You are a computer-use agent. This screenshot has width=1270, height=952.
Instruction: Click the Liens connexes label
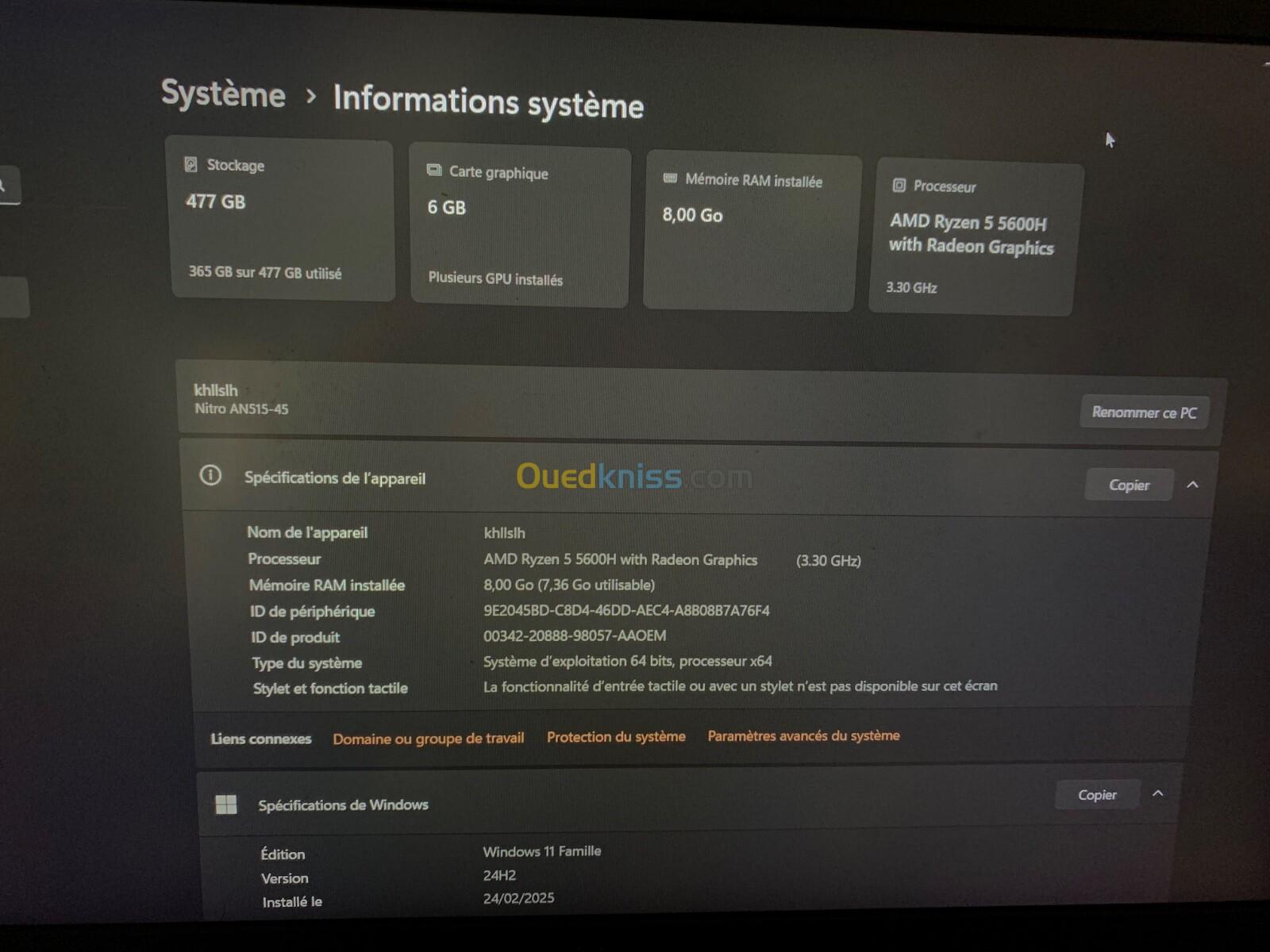coord(261,739)
